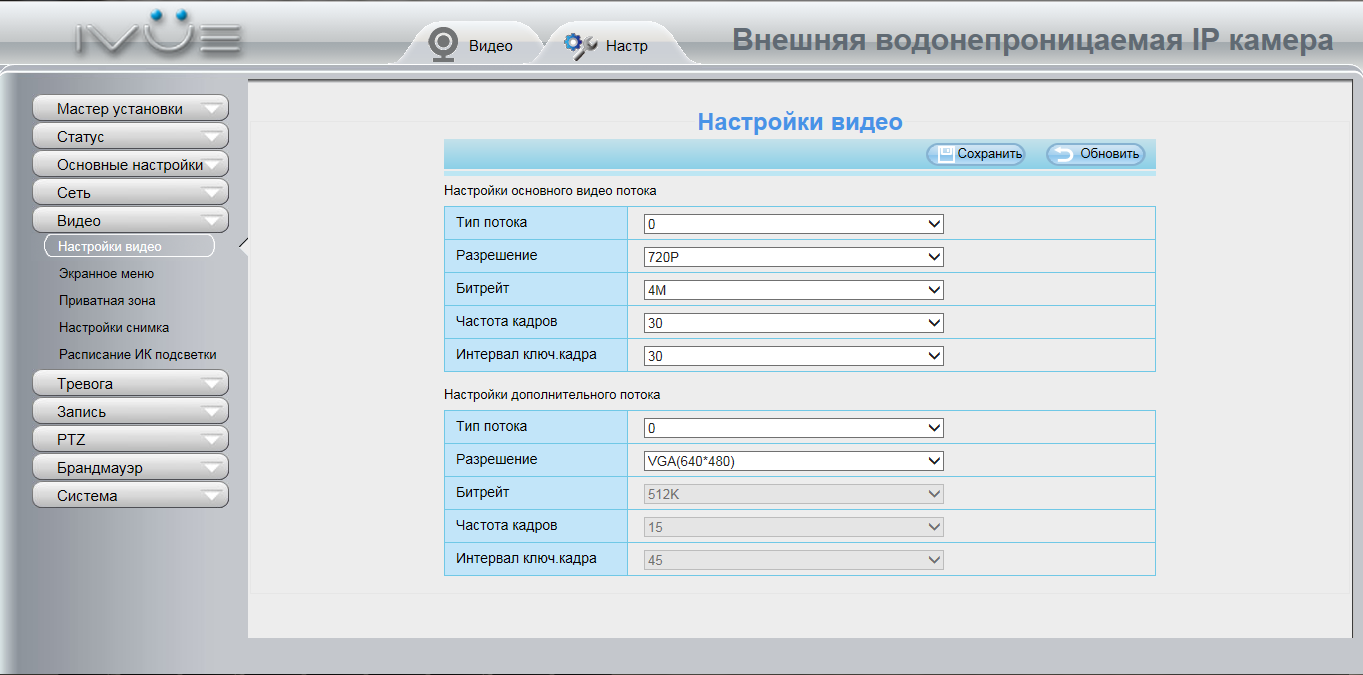Open Экранное меню submenu item

106,273
